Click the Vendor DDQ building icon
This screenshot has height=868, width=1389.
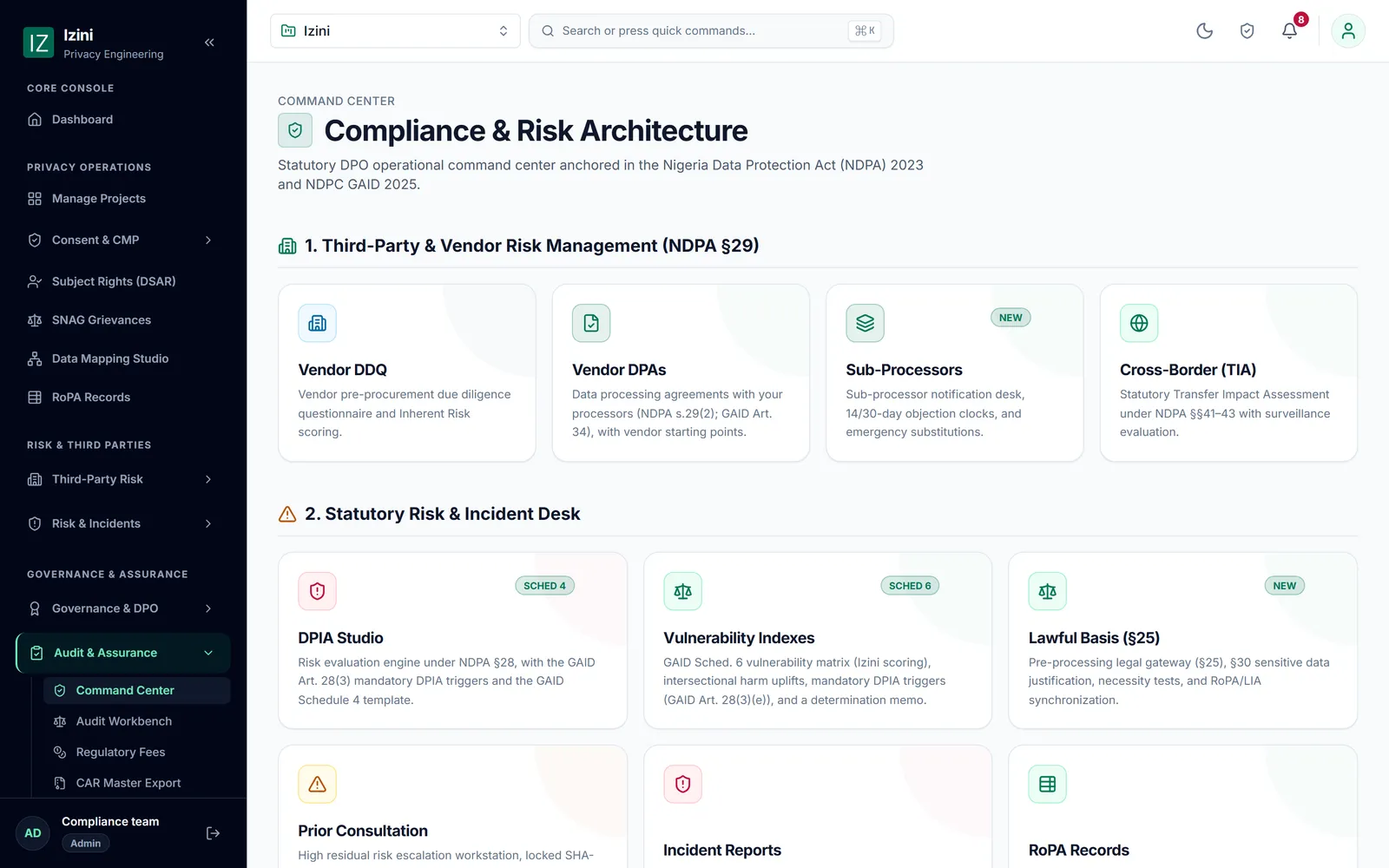click(x=317, y=323)
